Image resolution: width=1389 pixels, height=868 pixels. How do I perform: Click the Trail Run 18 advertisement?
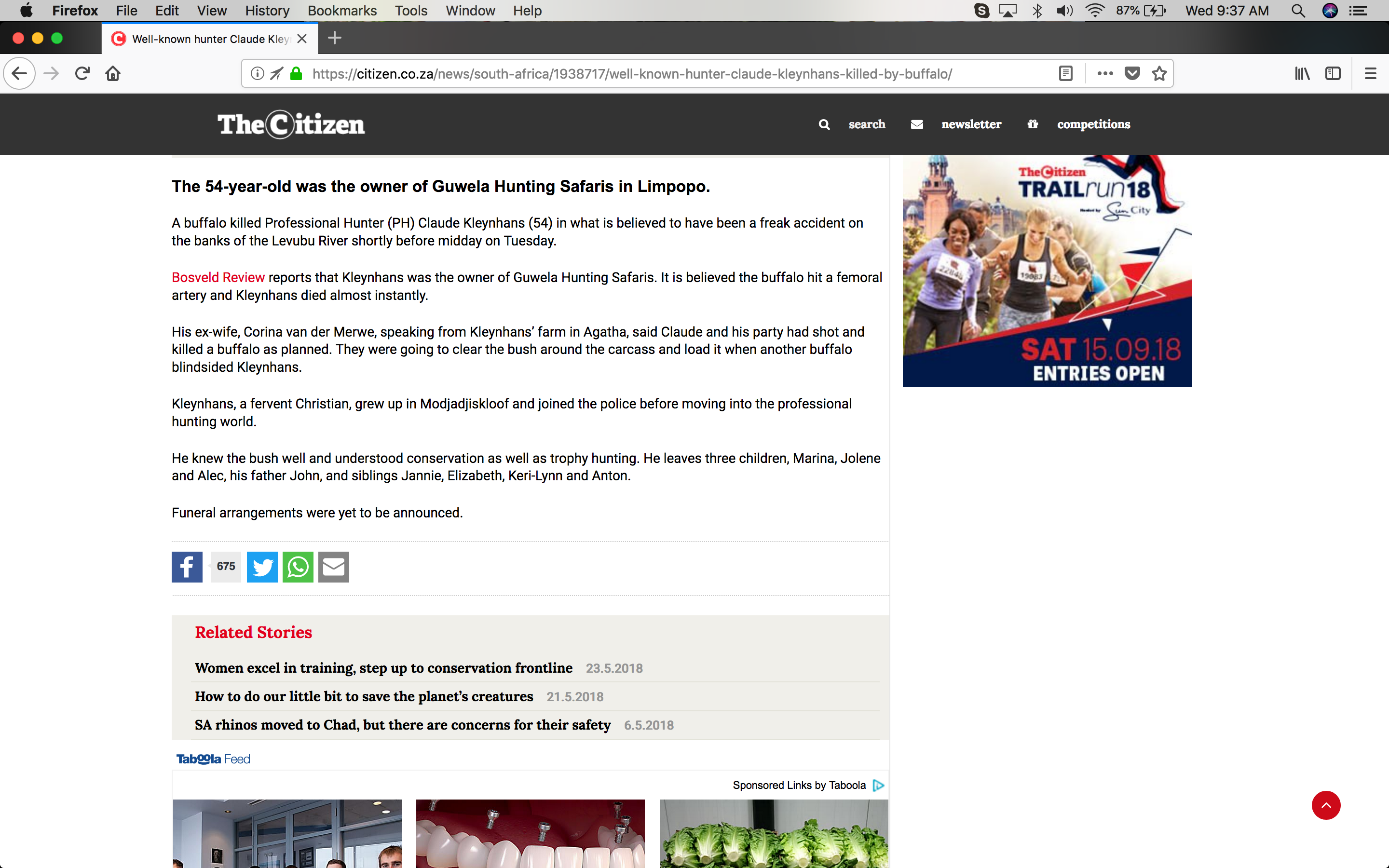coord(1047,271)
